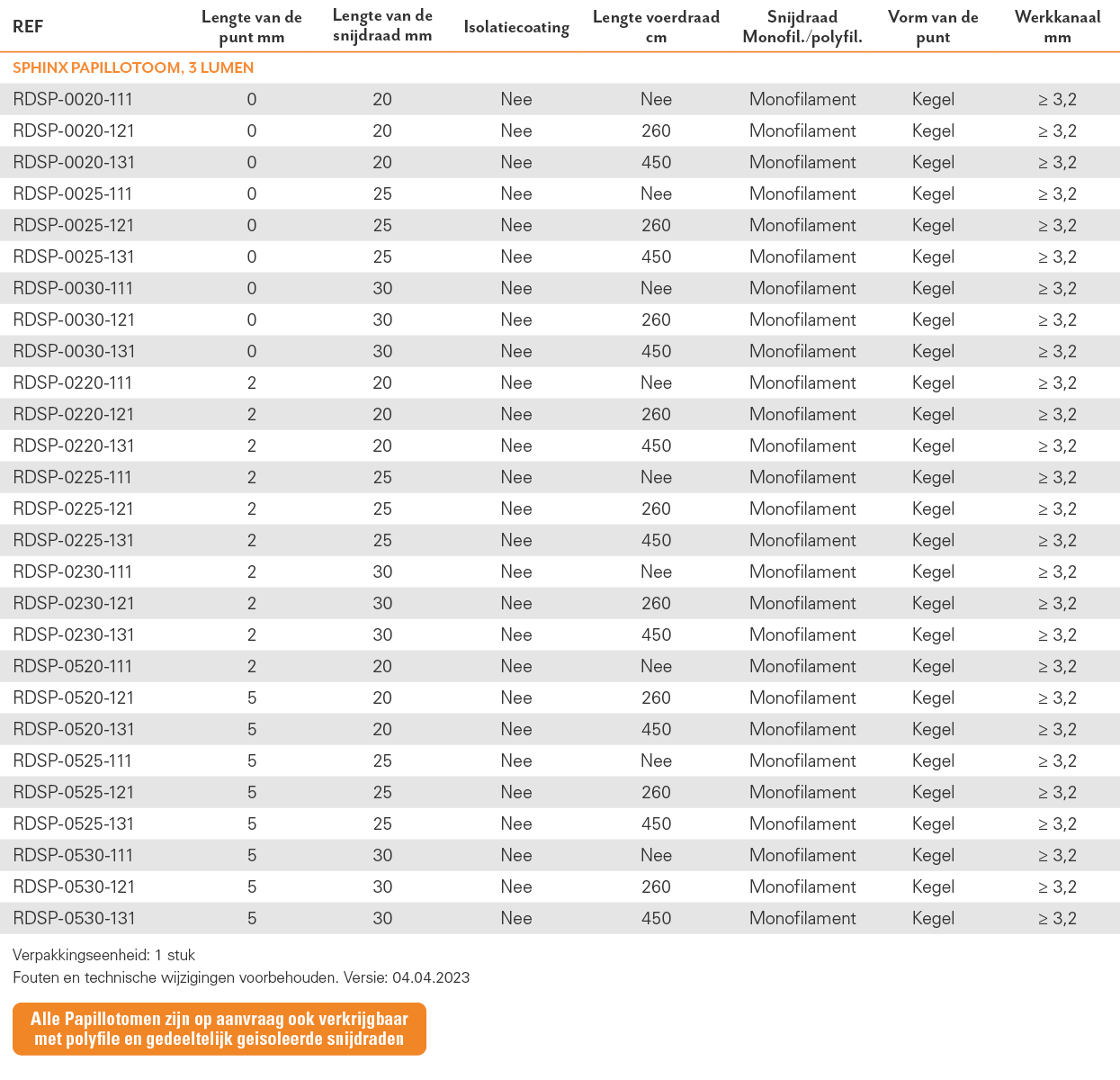Select reference RDSP-0030-111
Viewport: 1120px width, 1080px height.
point(73,288)
